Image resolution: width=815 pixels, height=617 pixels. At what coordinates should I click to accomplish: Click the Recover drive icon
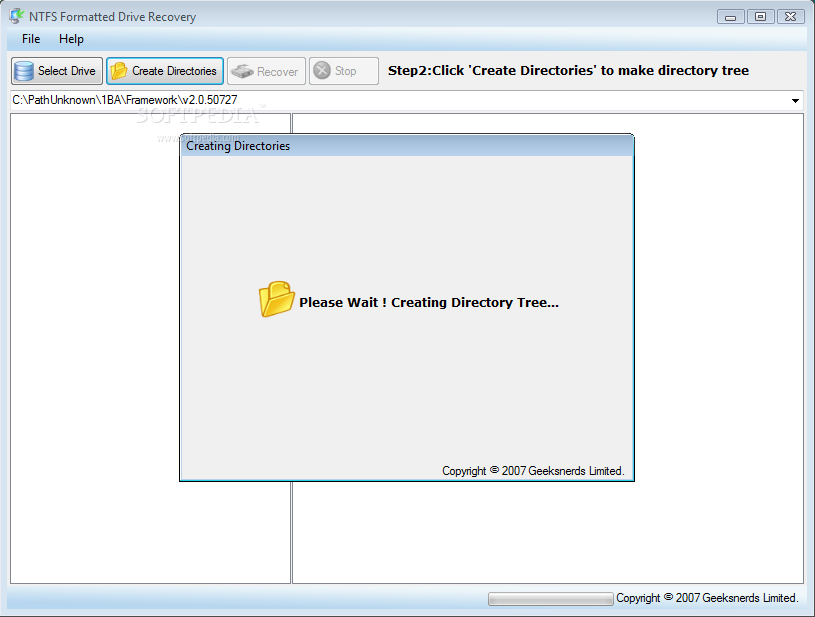[x=242, y=71]
